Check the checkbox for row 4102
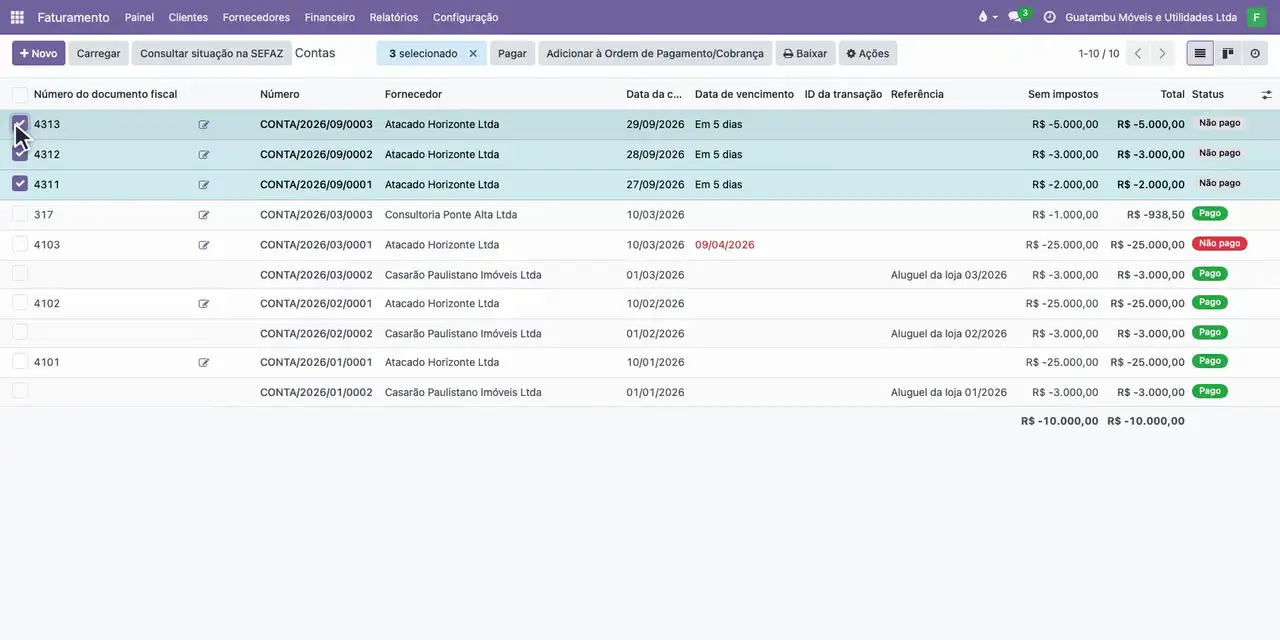 pos(20,303)
